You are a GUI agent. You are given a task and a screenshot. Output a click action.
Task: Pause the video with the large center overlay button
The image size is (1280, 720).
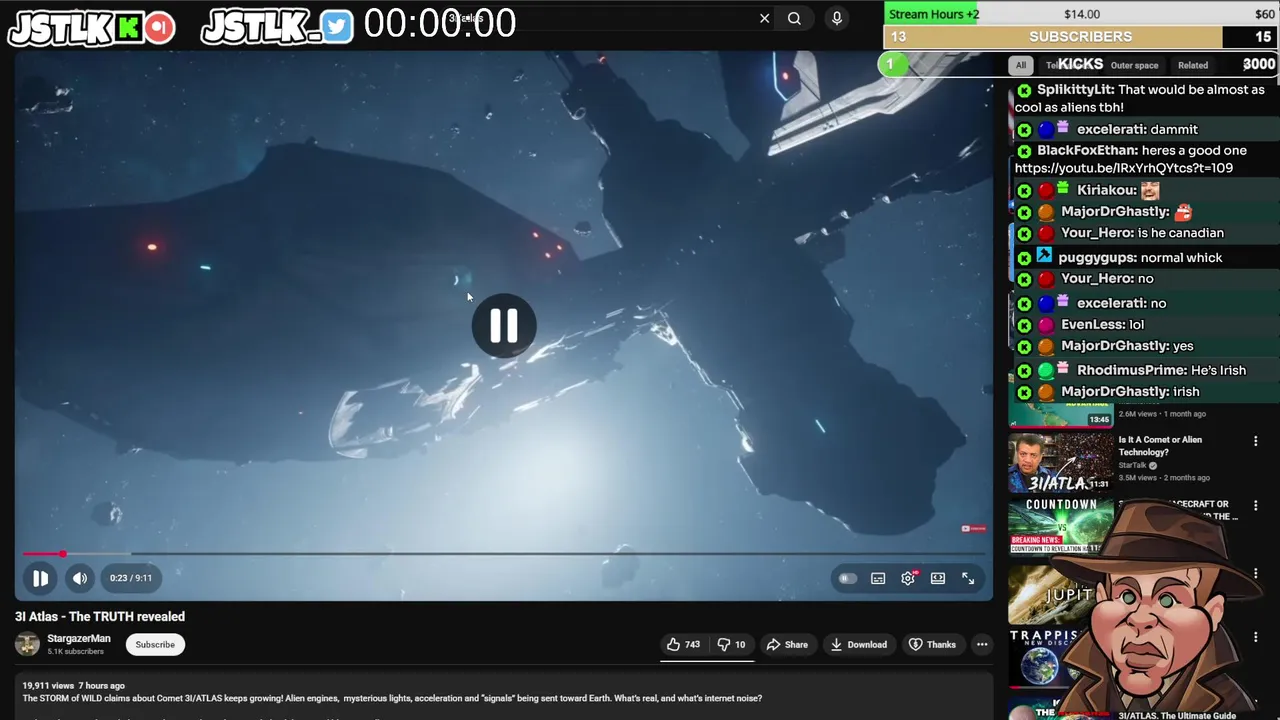[x=503, y=325]
